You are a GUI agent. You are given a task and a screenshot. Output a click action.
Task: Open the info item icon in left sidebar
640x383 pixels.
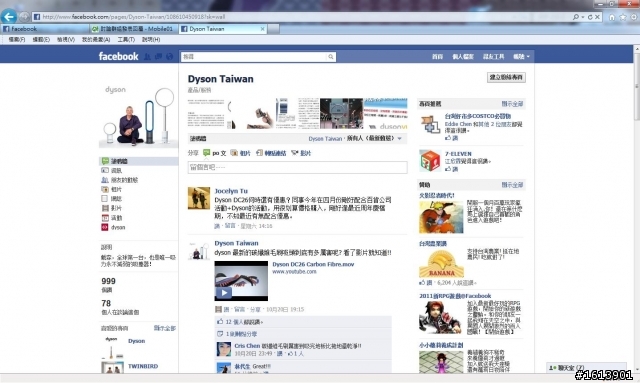(x=105, y=171)
